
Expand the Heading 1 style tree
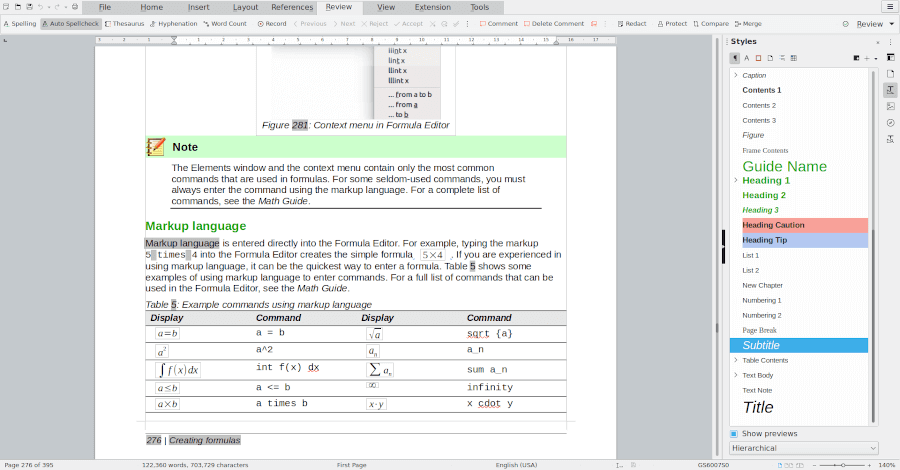[x=736, y=180]
